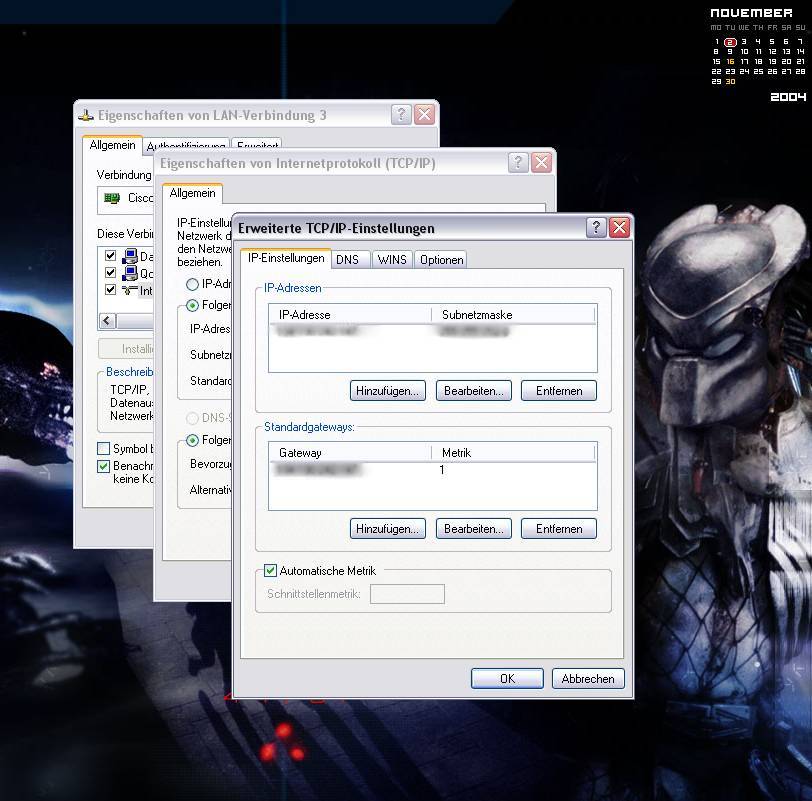812x801 pixels.
Task: Click day 30 on the desktop calendar
Action: [730, 81]
